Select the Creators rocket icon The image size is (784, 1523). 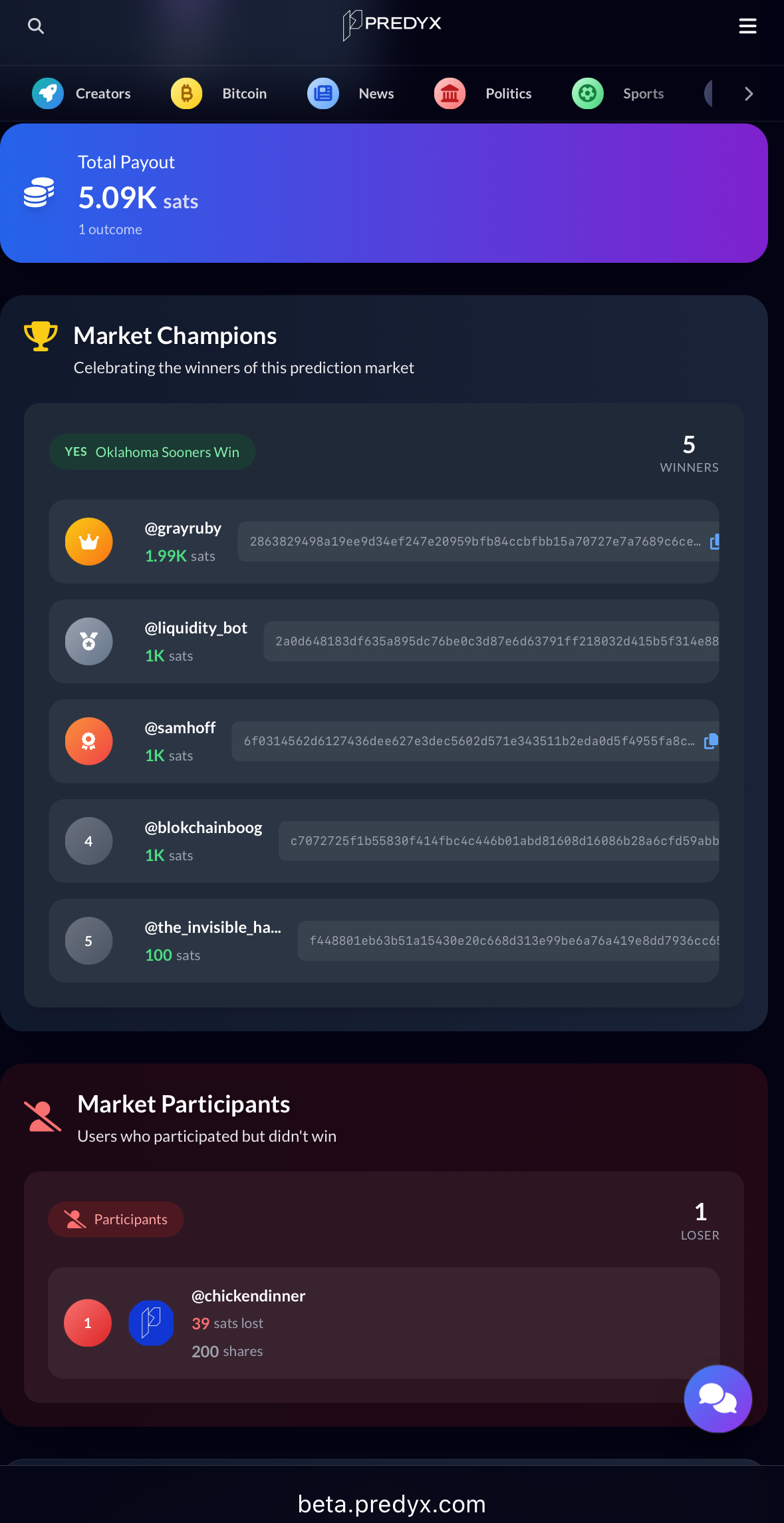pos(48,94)
